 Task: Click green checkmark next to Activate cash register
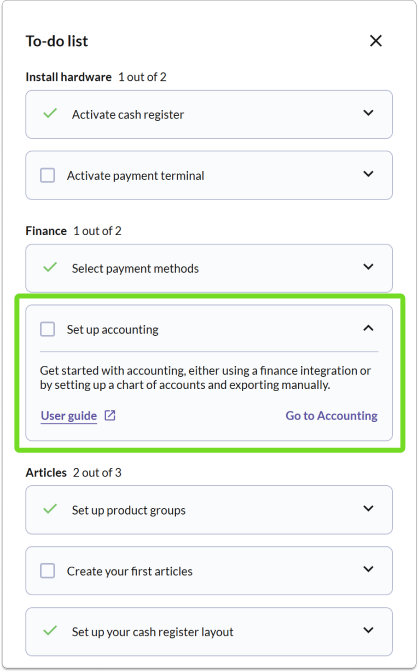tap(50, 114)
